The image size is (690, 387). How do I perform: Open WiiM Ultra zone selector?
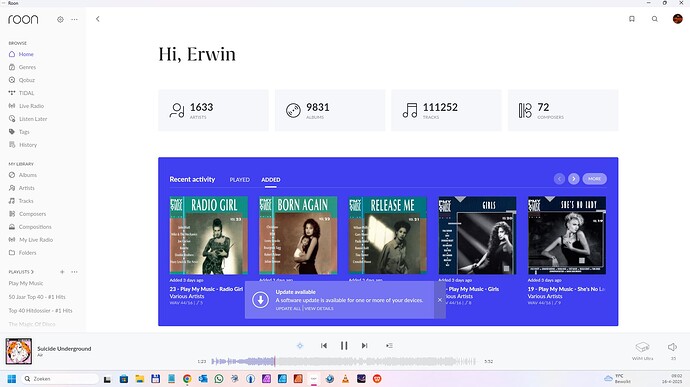tap(642, 351)
